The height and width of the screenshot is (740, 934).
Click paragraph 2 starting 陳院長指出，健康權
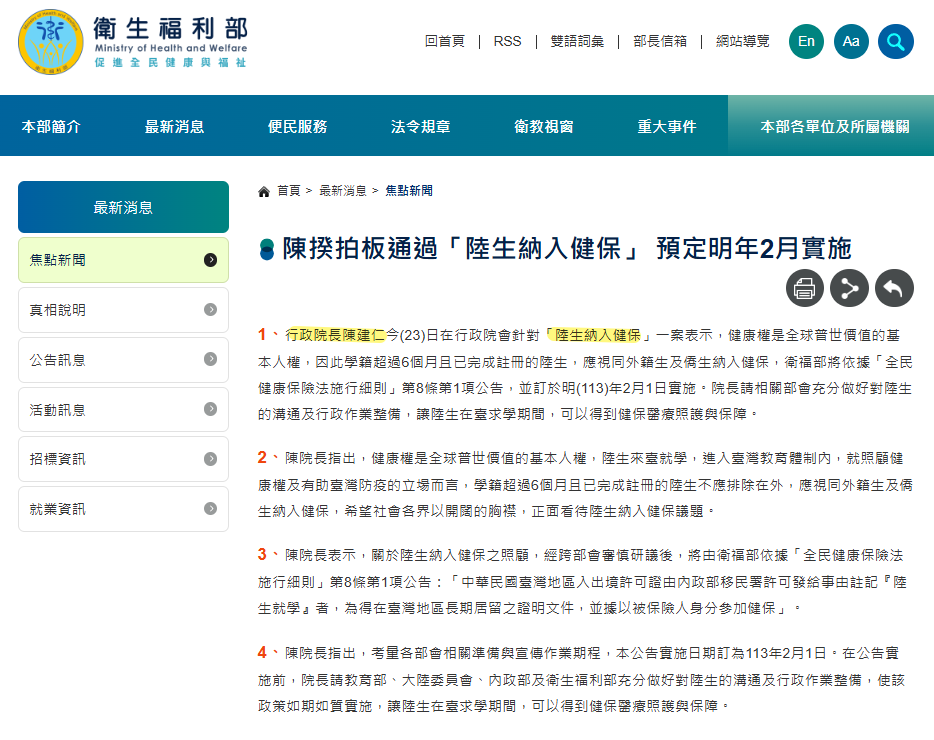(x=585, y=484)
